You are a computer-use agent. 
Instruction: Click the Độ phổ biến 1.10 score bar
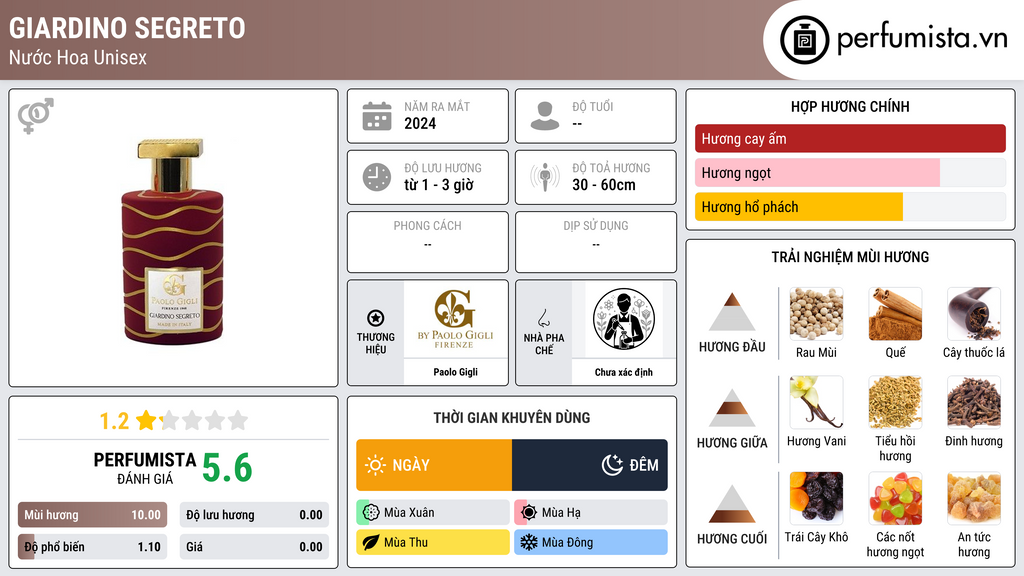[x=92, y=547]
